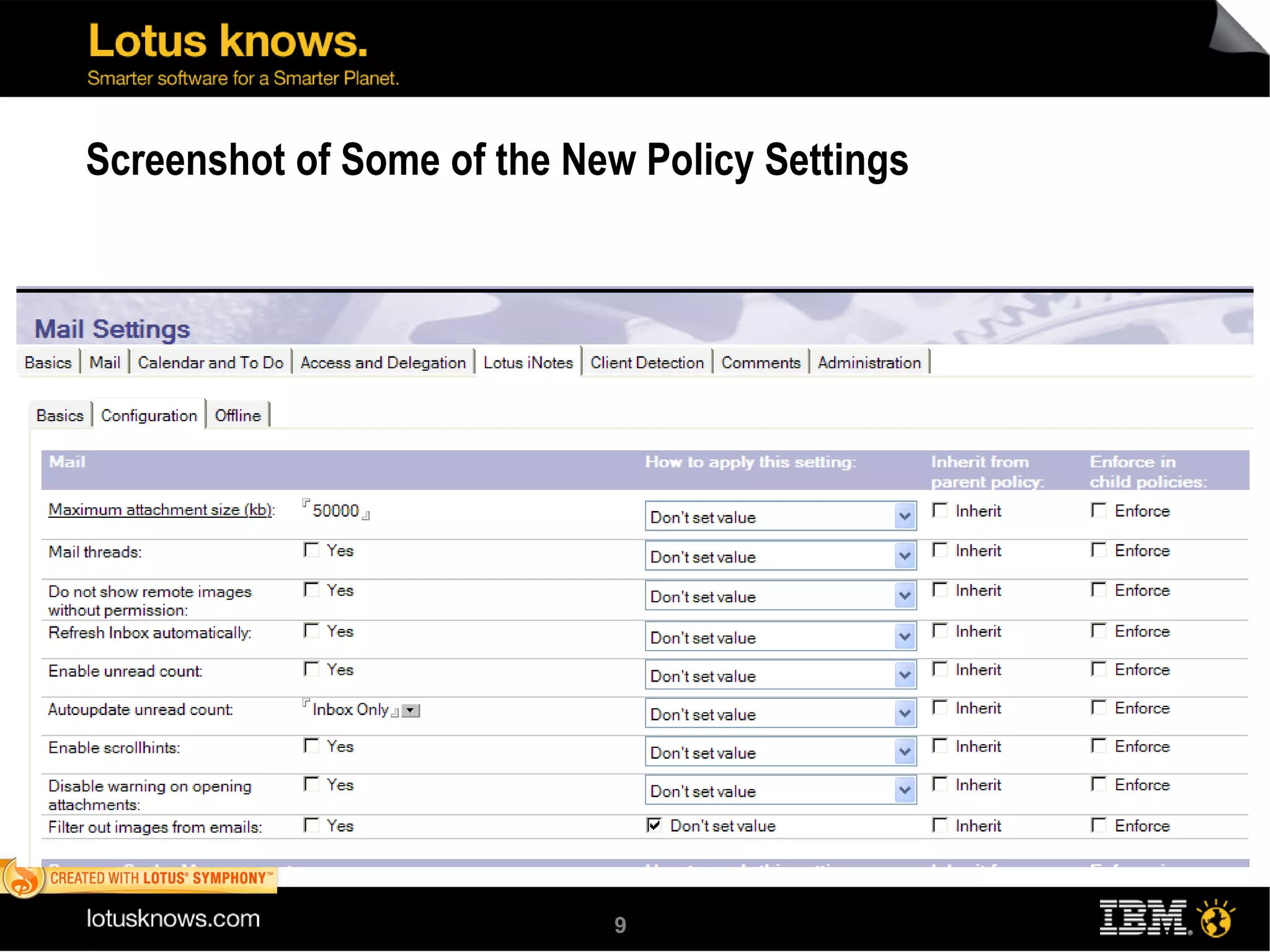Check Inherit for Do not show remote images
Viewport: 1270px width, 952px height.
click(x=940, y=590)
